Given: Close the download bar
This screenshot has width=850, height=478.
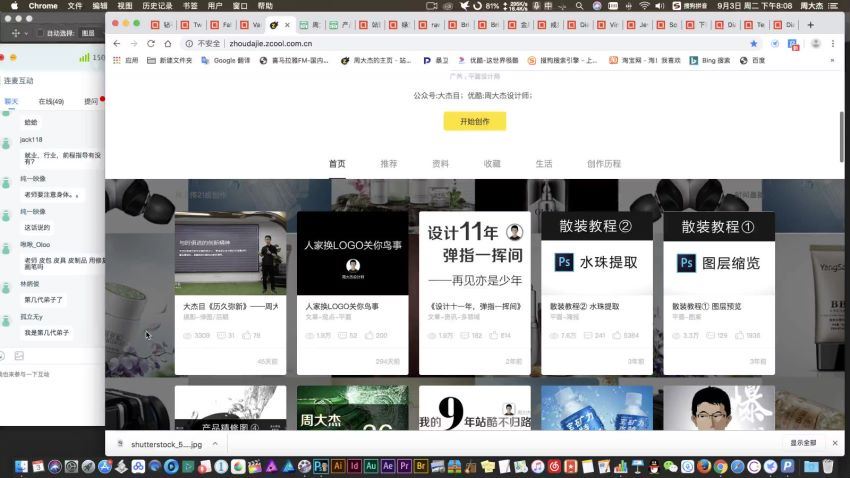Looking at the screenshot, I should coord(835,443).
